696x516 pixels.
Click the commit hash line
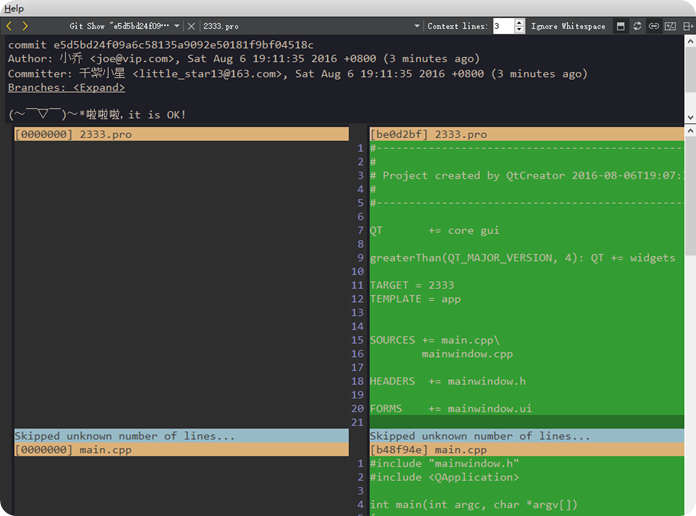[161, 45]
